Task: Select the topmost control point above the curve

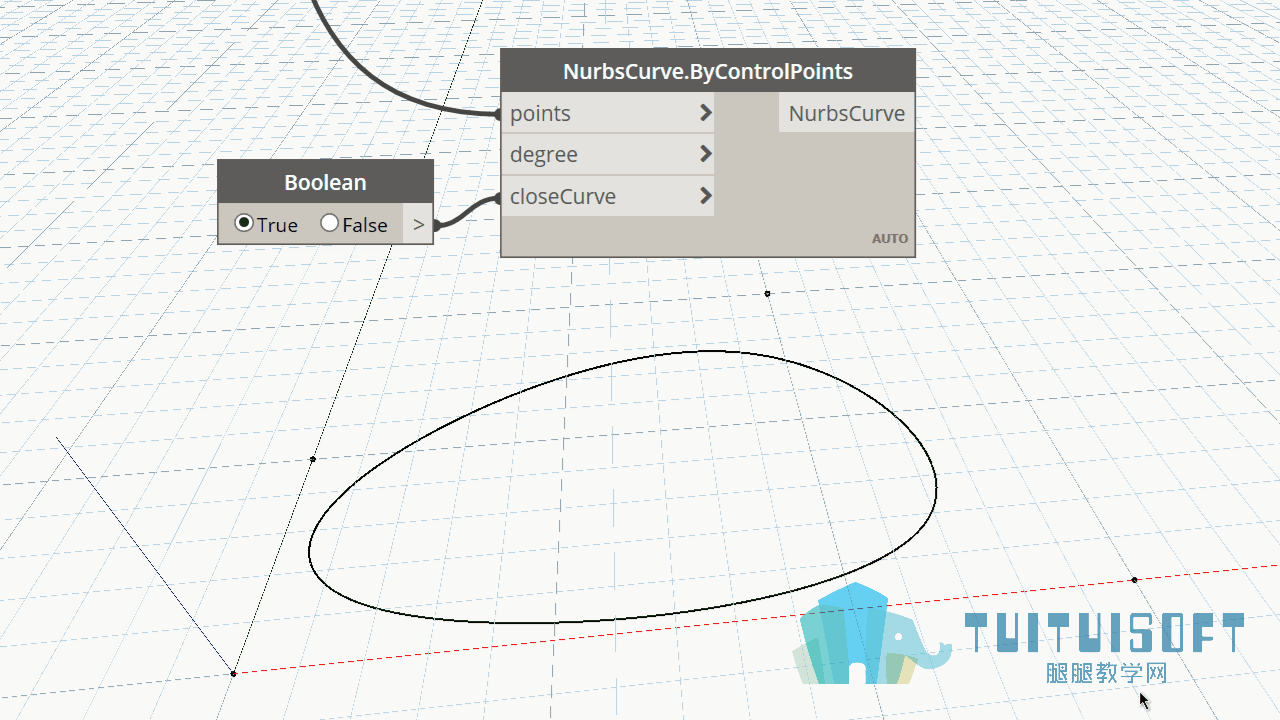Action: click(x=767, y=293)
